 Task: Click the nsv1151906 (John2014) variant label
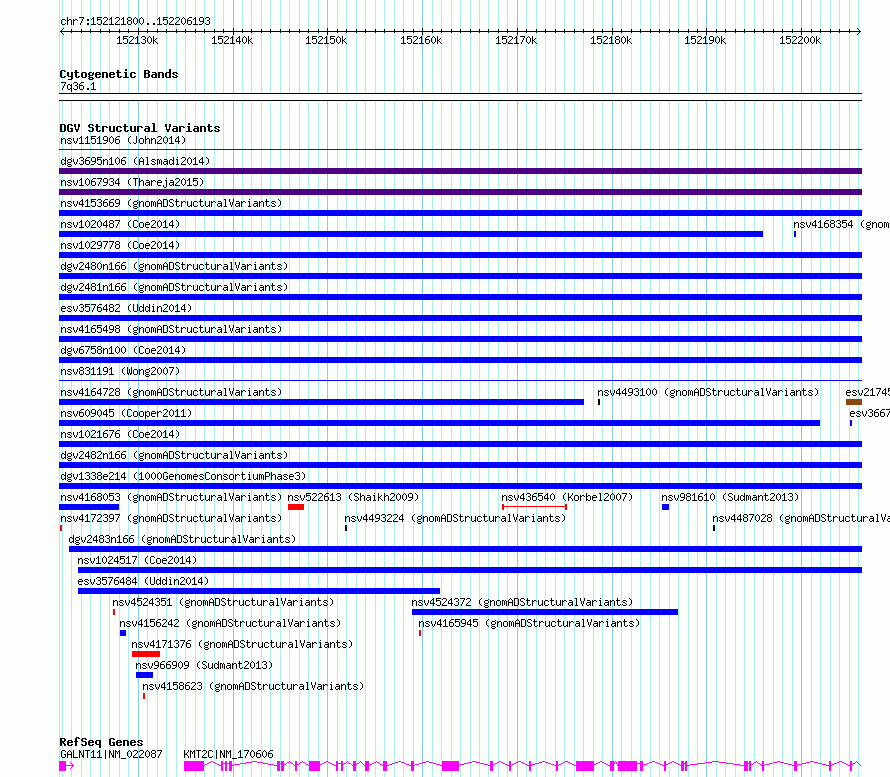(x=123, y=140)
